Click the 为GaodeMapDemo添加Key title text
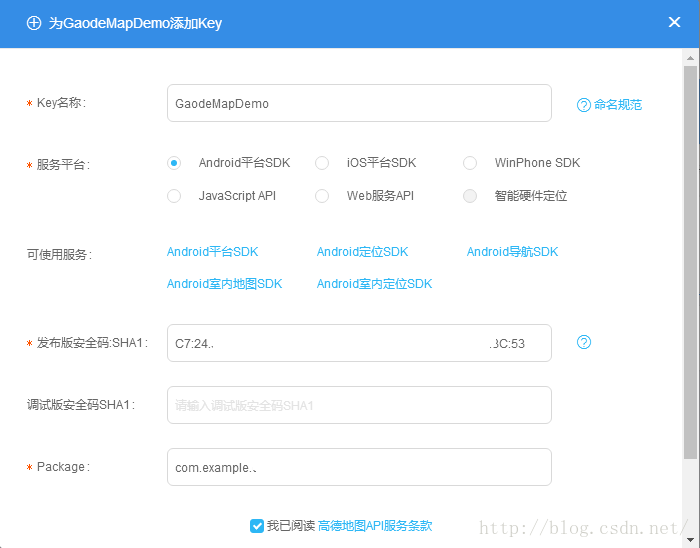 click(x=135, y=23)
